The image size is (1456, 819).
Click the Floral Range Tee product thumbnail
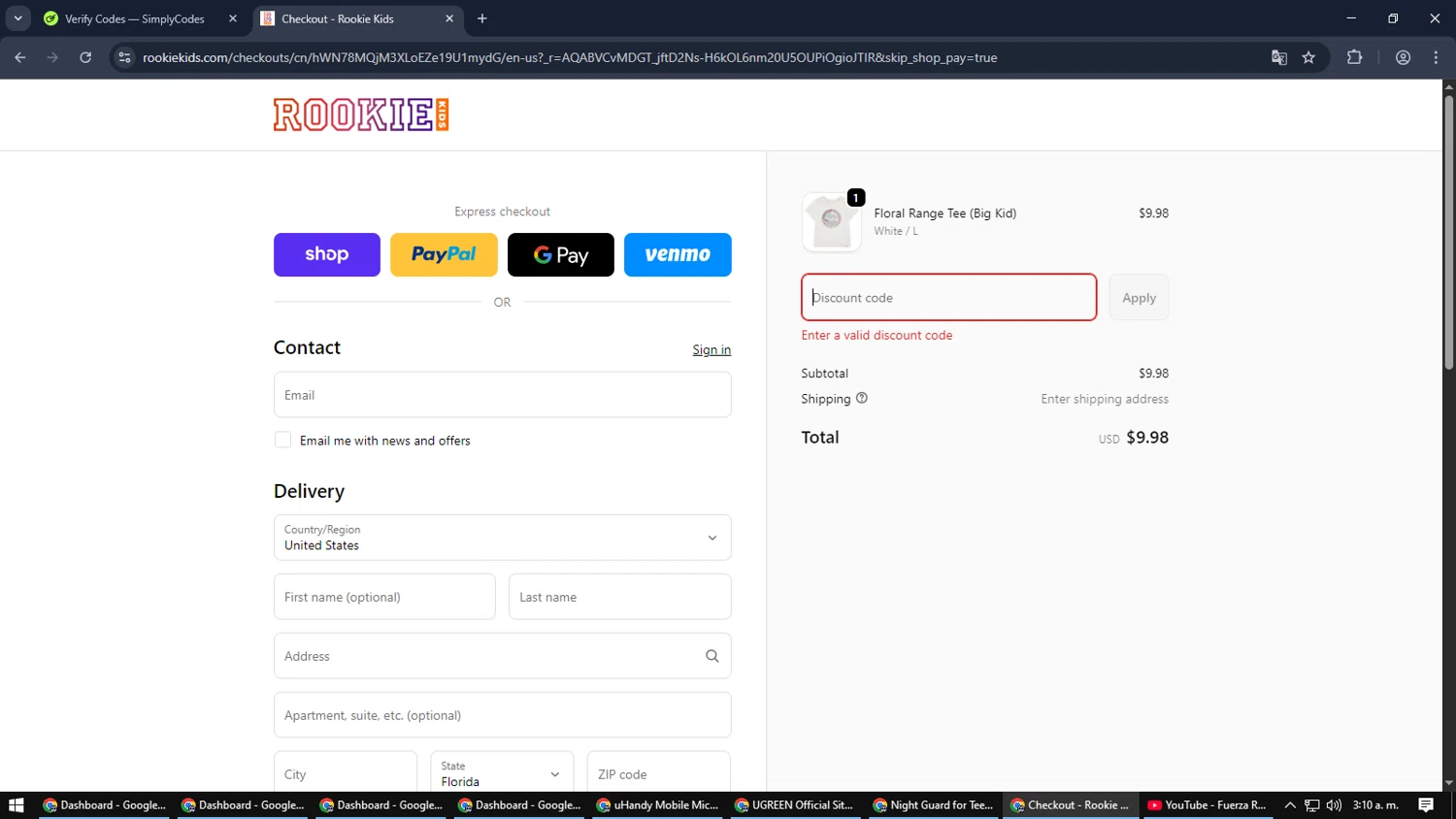(832, 221)
